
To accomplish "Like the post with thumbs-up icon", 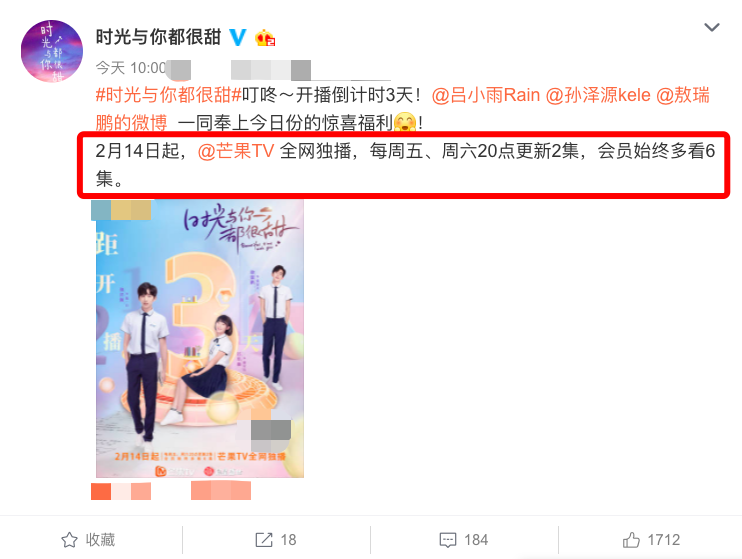I will (x=631, y=540).
